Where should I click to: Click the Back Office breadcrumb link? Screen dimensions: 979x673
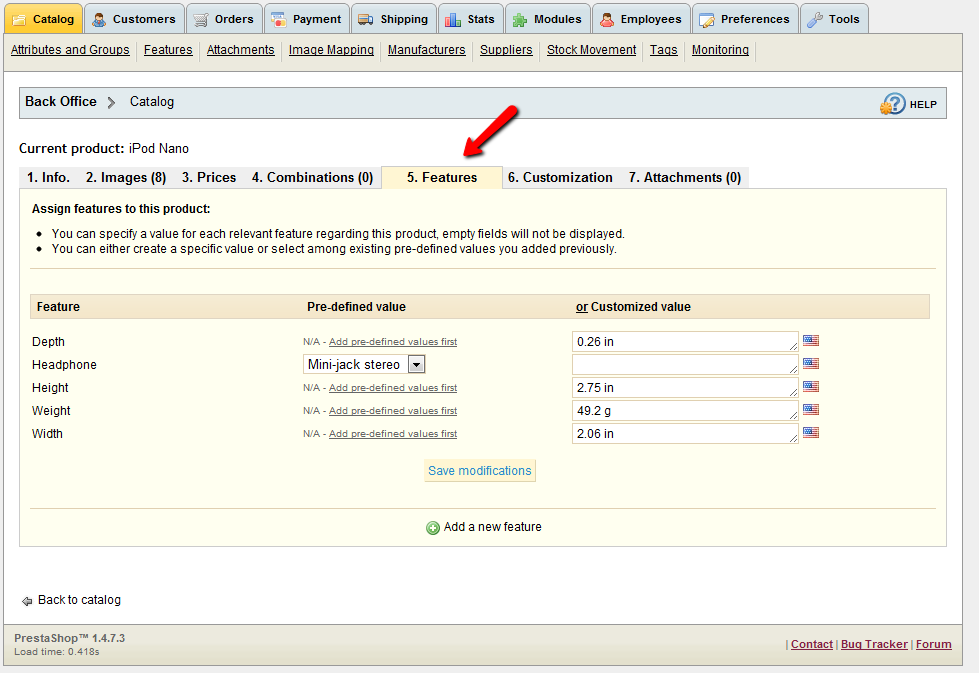coord(61,102)
